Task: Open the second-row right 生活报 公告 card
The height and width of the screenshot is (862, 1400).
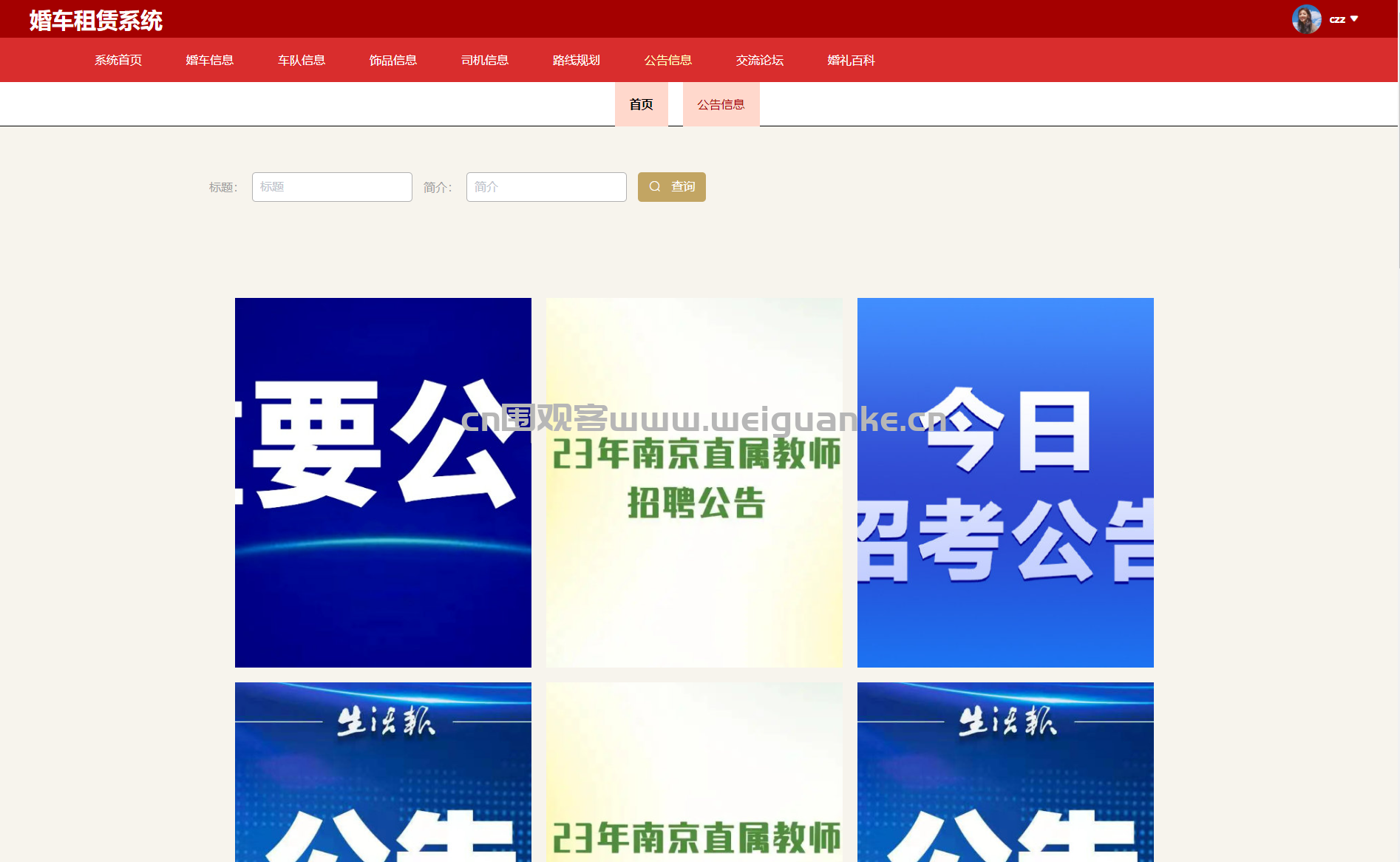Action: point(1005,772)
